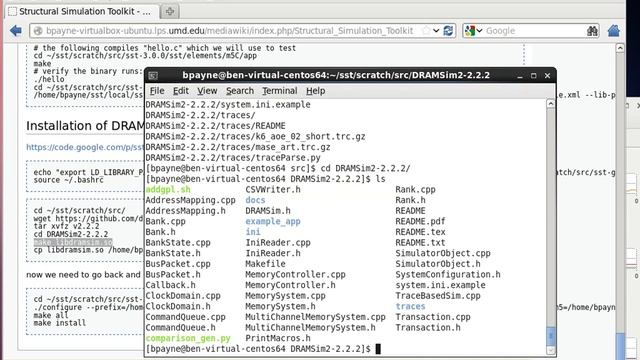Open the code.google.com link on the wiki page
The height and width of the screenshot is (360, 640).
pyautogui.click(x=85, y=147)
